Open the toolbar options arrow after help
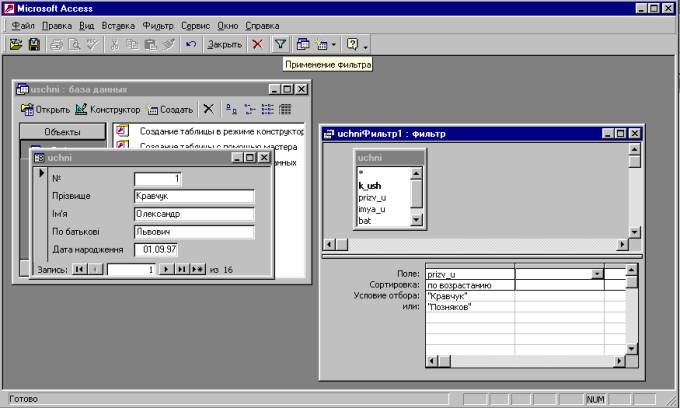Image resolution: width=680 pixels, height=408 pixels. [x=366, y=46]
